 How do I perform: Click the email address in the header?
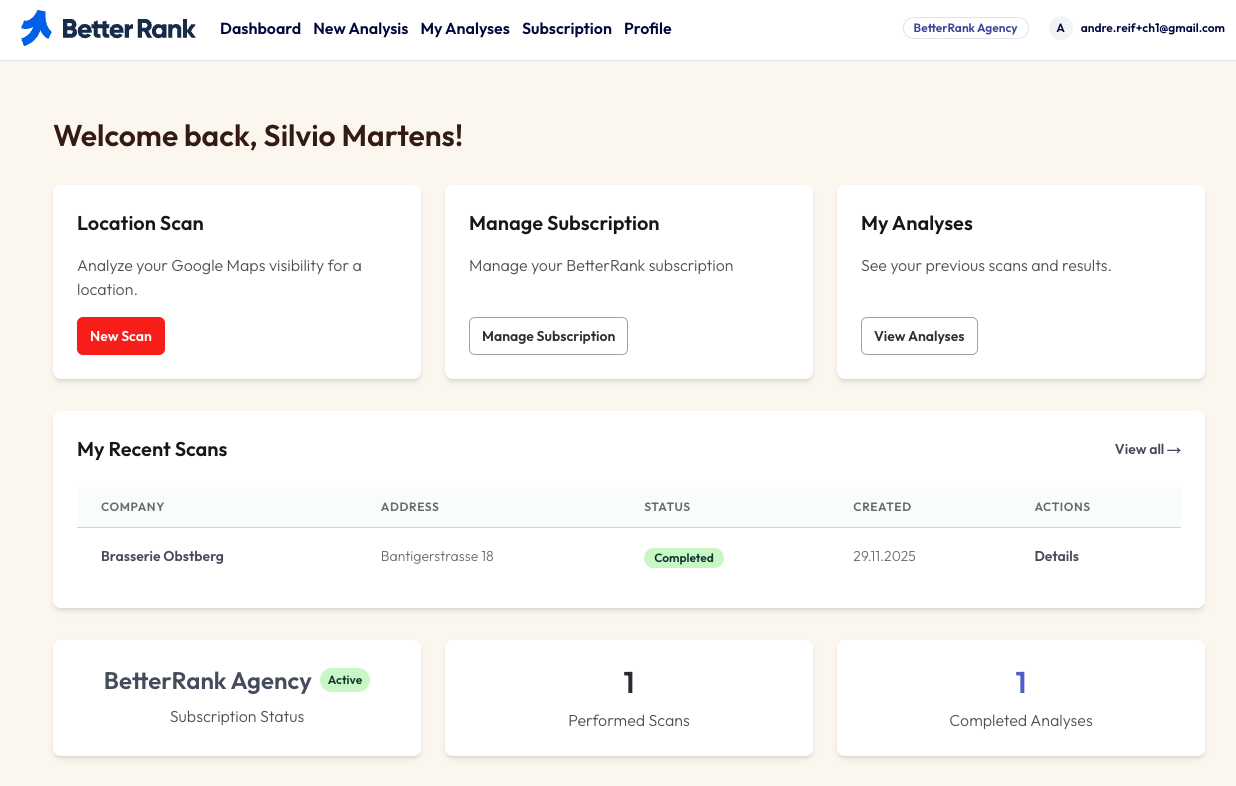coord(1152,28)
